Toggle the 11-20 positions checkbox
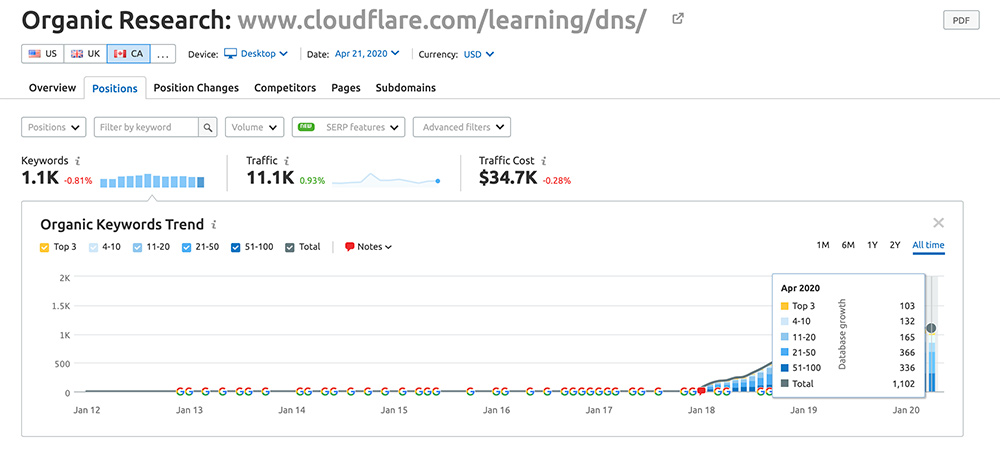 coord(138,247)
